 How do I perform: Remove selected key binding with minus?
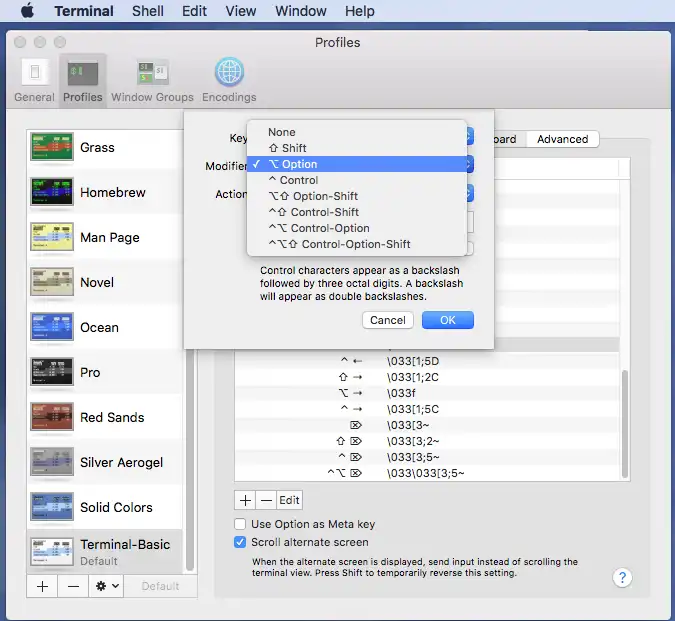coord(266,500)
